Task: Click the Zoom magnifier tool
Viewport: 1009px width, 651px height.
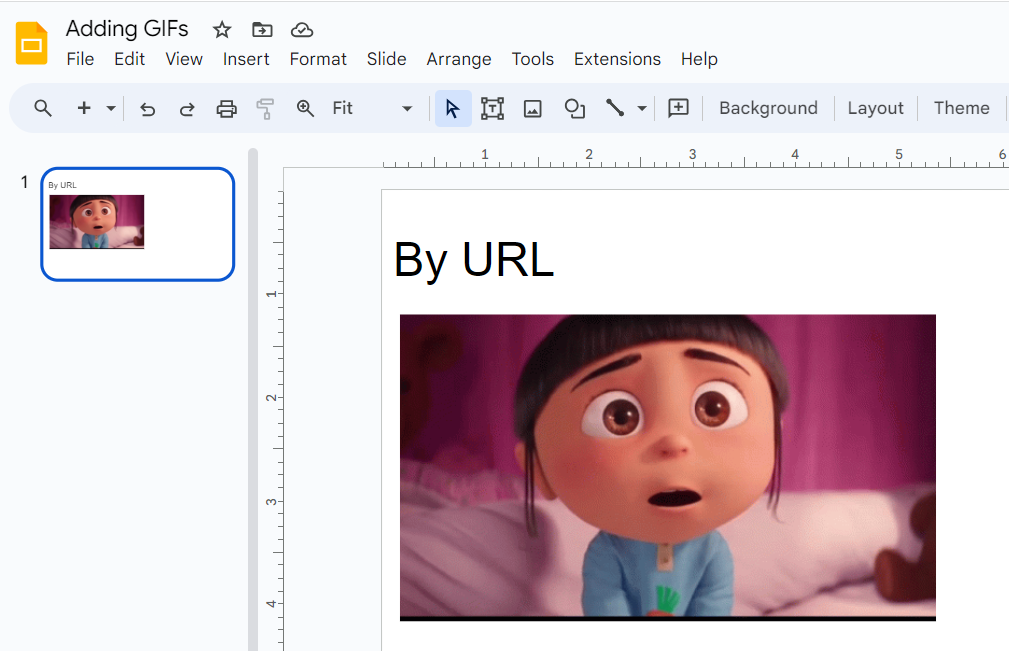Action: pos(305,108)
